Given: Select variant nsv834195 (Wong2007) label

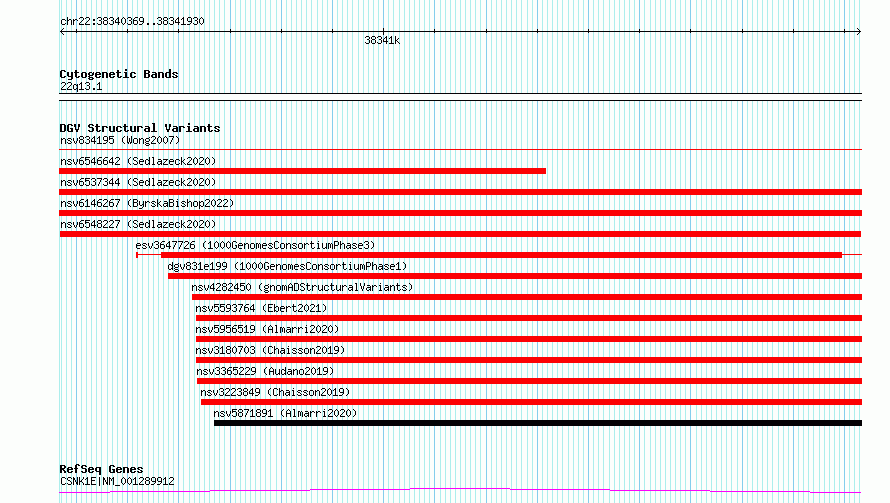Looking at the screenshot, I should 120,140.
